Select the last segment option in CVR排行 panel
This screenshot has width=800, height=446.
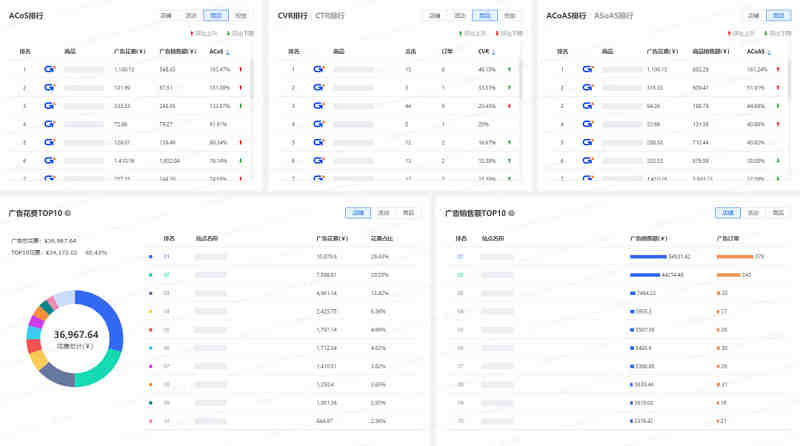tap(510, 16)
